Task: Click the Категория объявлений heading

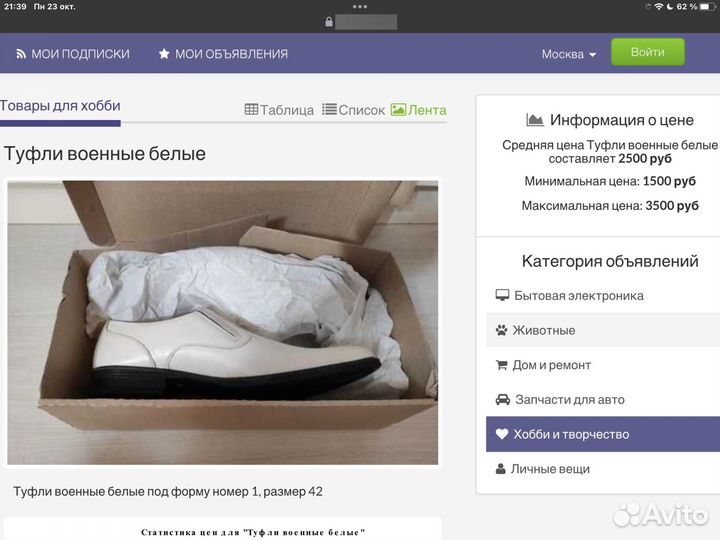Action: tap(610, 261)
